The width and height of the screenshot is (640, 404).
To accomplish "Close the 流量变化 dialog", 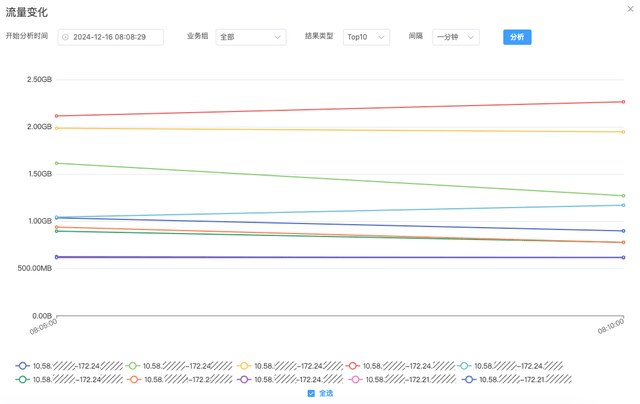I will (x=630, y=9).
